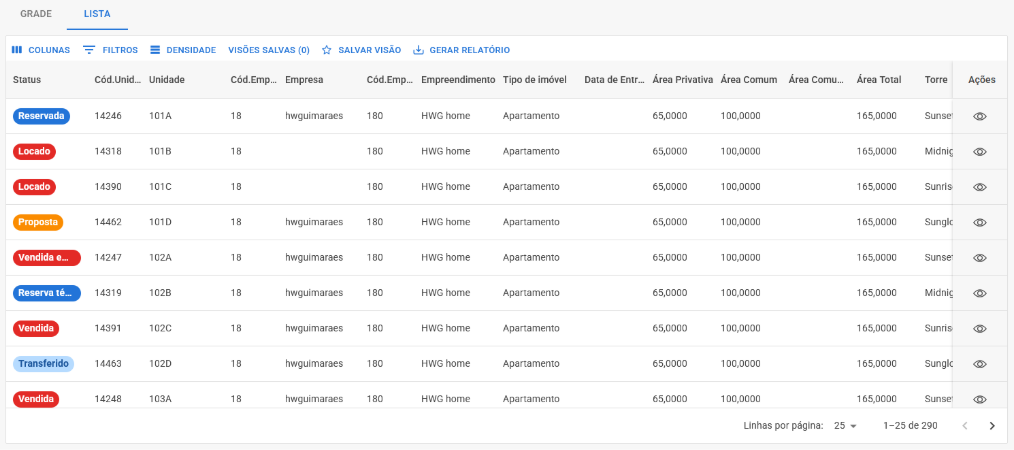View details of unit 102B eye icon
Viewport: 1014px width, 450px height.
pyautogui.click(x=980, y=293)
